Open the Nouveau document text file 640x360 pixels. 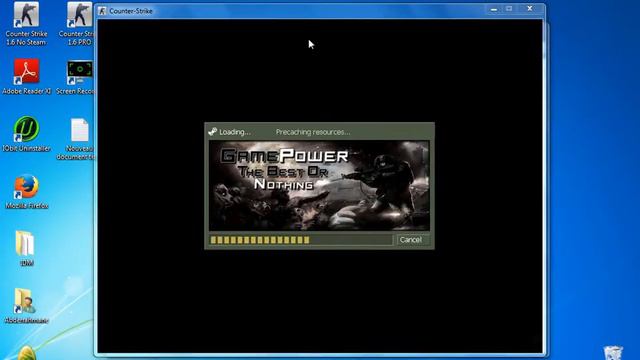point(79,139)
